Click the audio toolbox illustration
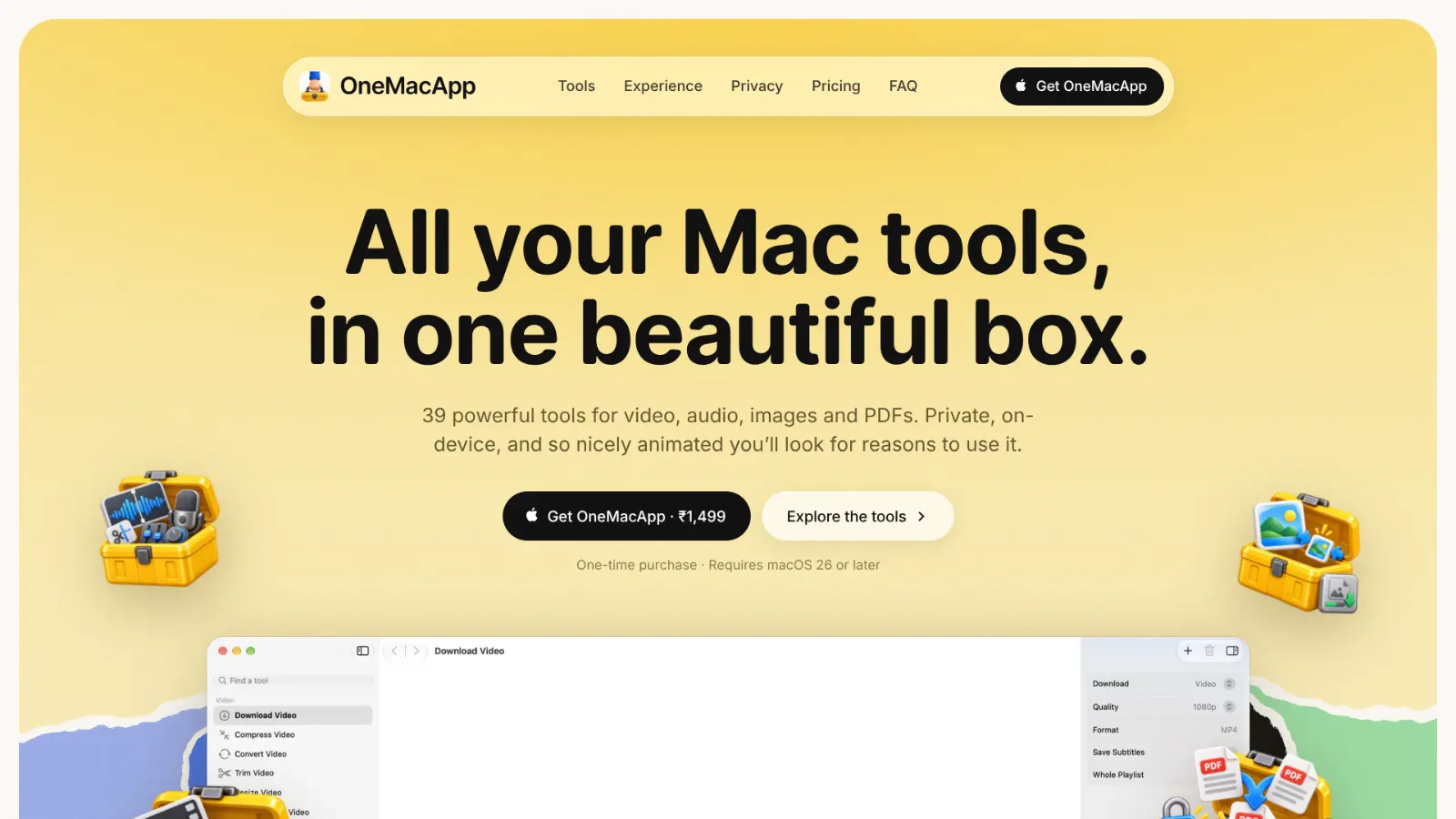The image size is (1456, 819). click(160, 529)
